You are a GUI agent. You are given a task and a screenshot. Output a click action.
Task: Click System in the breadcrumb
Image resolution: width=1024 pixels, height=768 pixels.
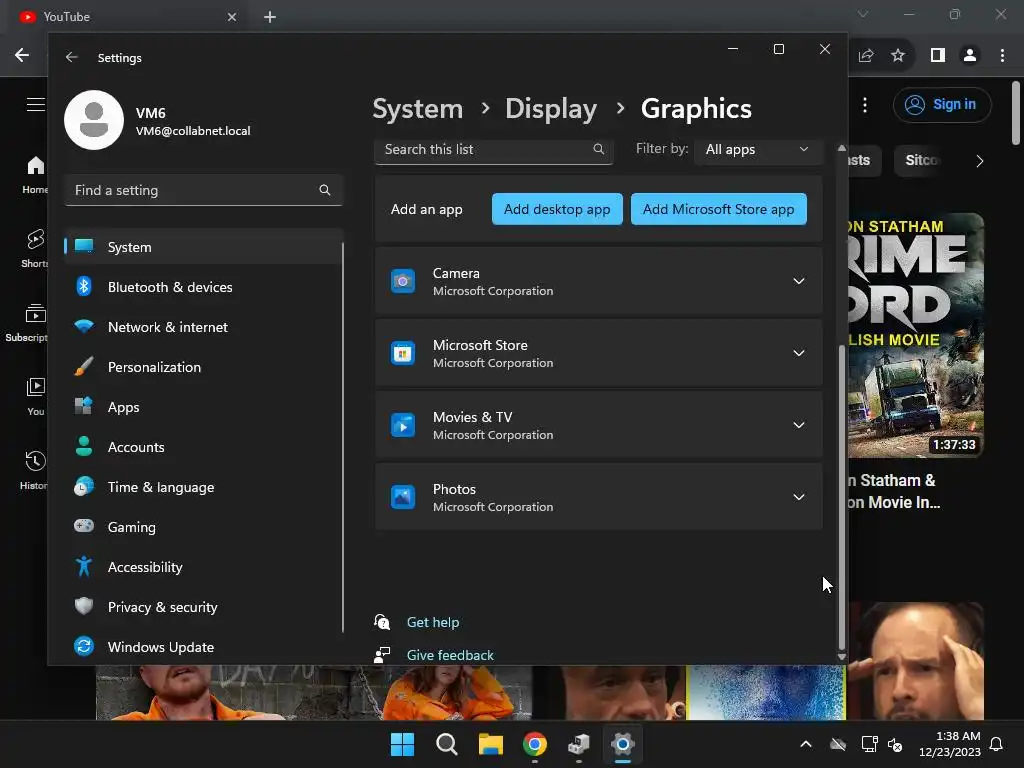pyautogui.click(x=417, y=109)
